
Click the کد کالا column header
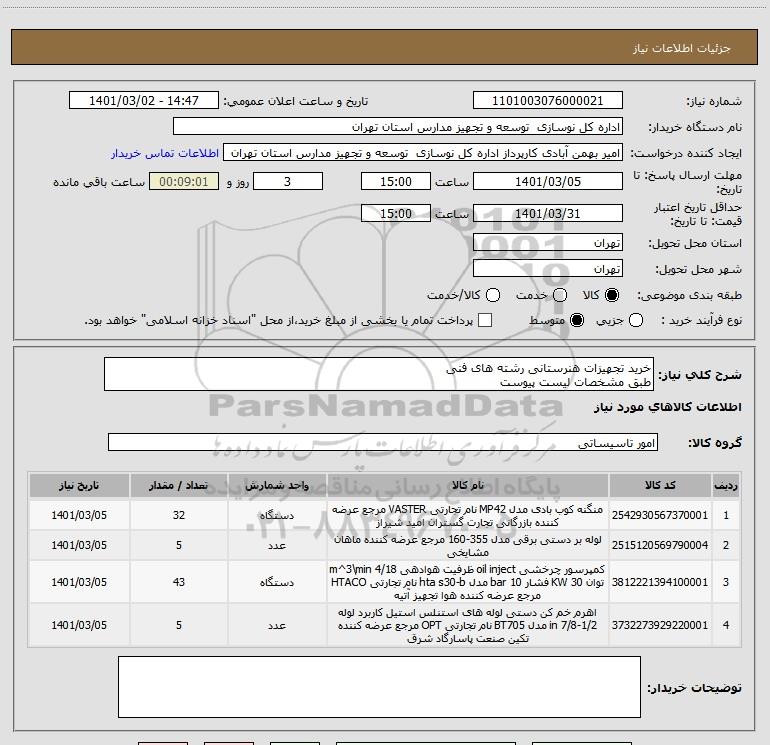(660, 485)
